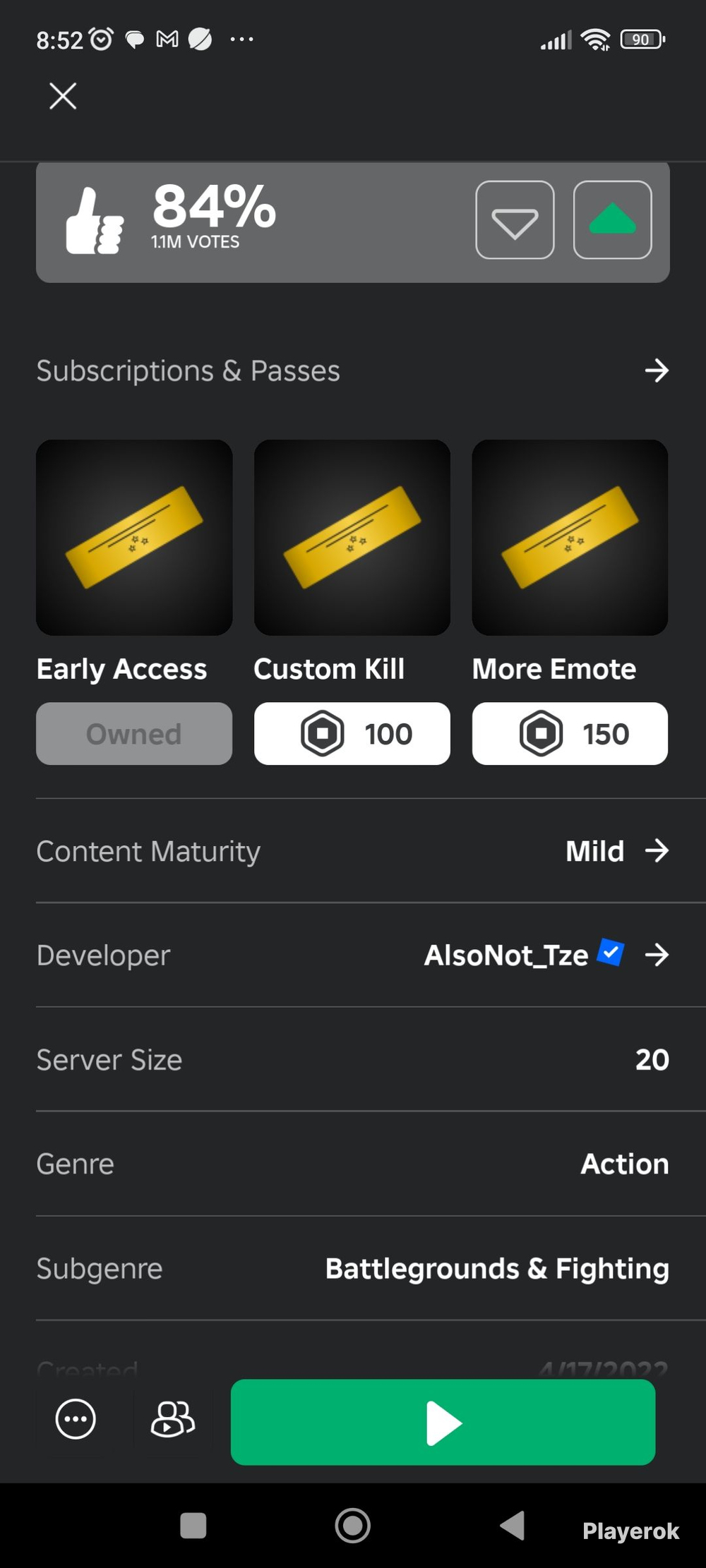Open the friends party icon
The width and height of the screenshot is (706, 1568).
coord(173,1418)
